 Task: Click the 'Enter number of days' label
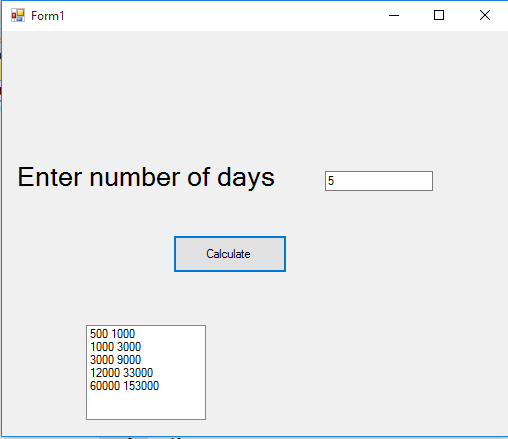pos(146,178)
